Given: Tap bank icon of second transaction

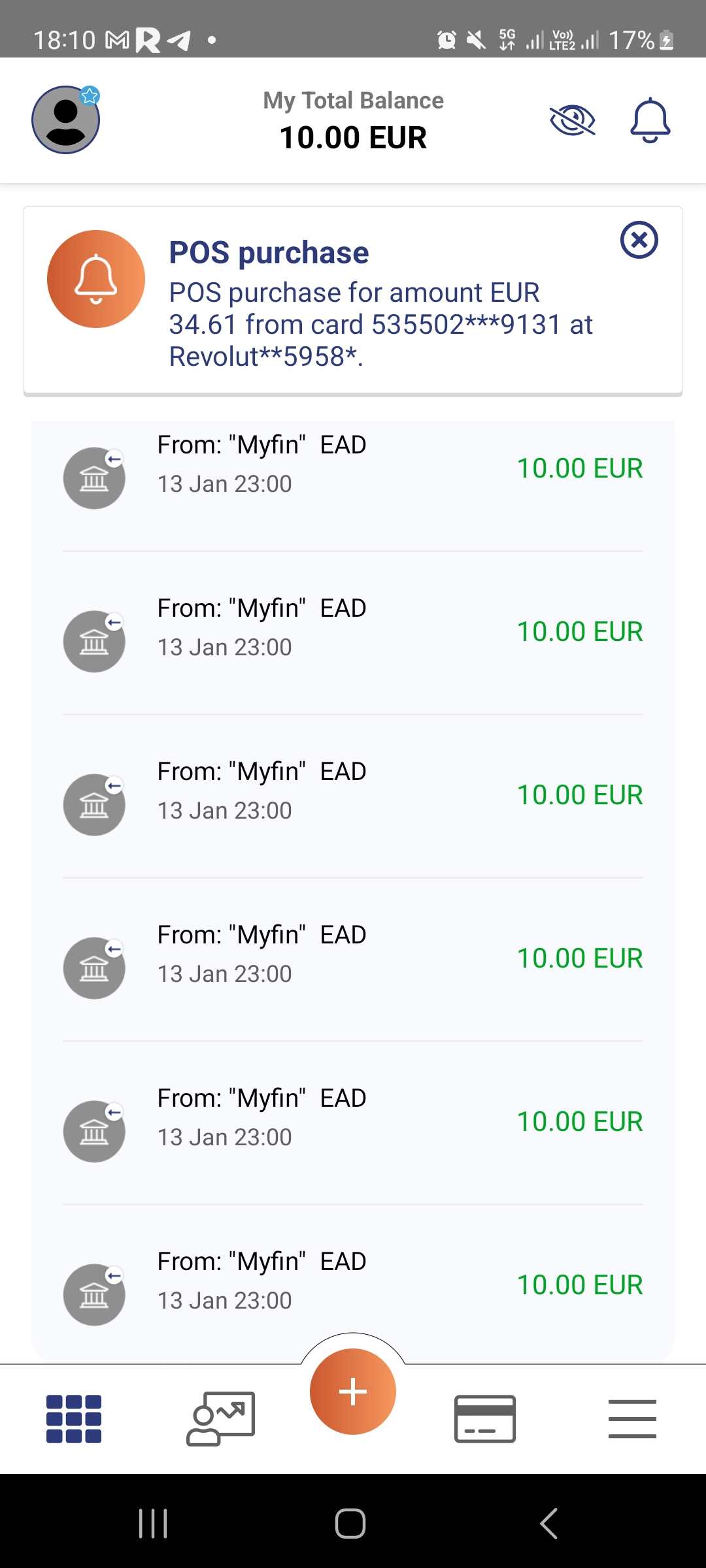Looking at the screenshot, I should tap(94, 642).
